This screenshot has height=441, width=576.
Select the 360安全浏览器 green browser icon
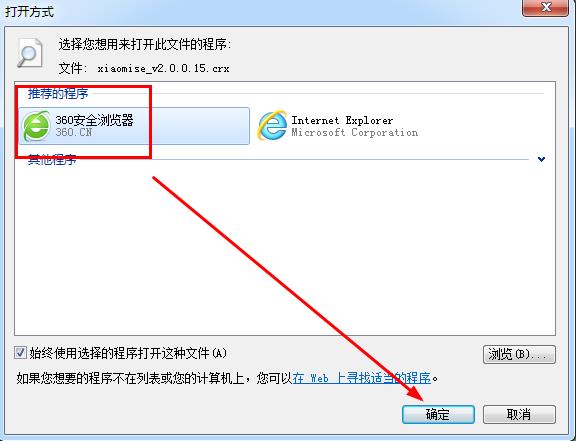click(x=36, y=126)
